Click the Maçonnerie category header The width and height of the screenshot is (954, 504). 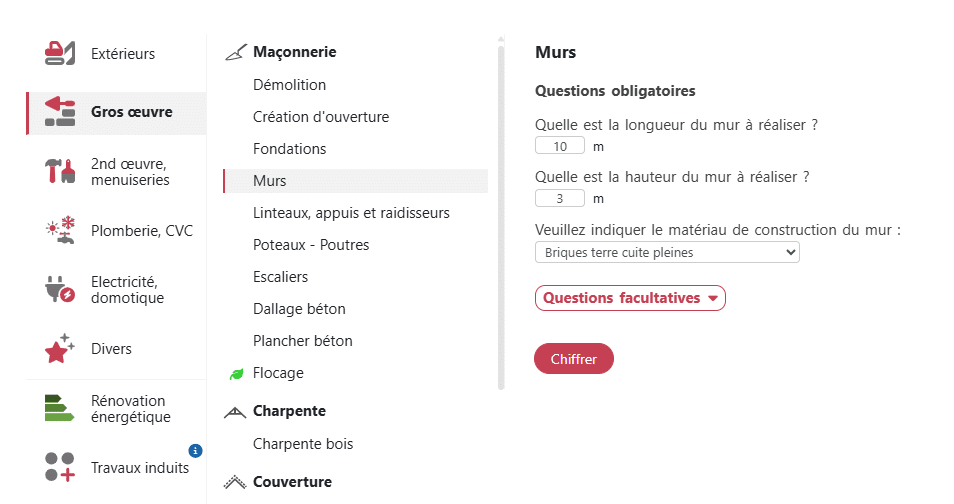click(294, 52)
